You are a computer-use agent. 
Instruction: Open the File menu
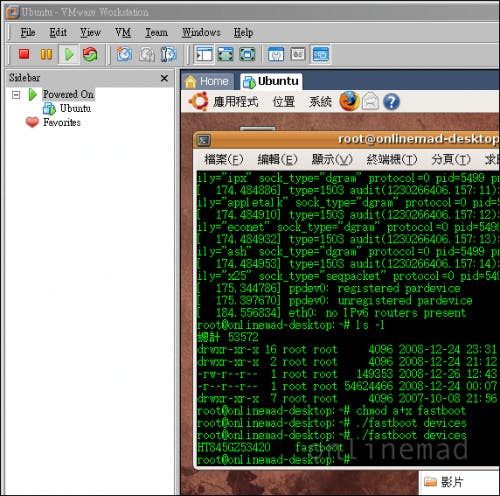[28, 32]
